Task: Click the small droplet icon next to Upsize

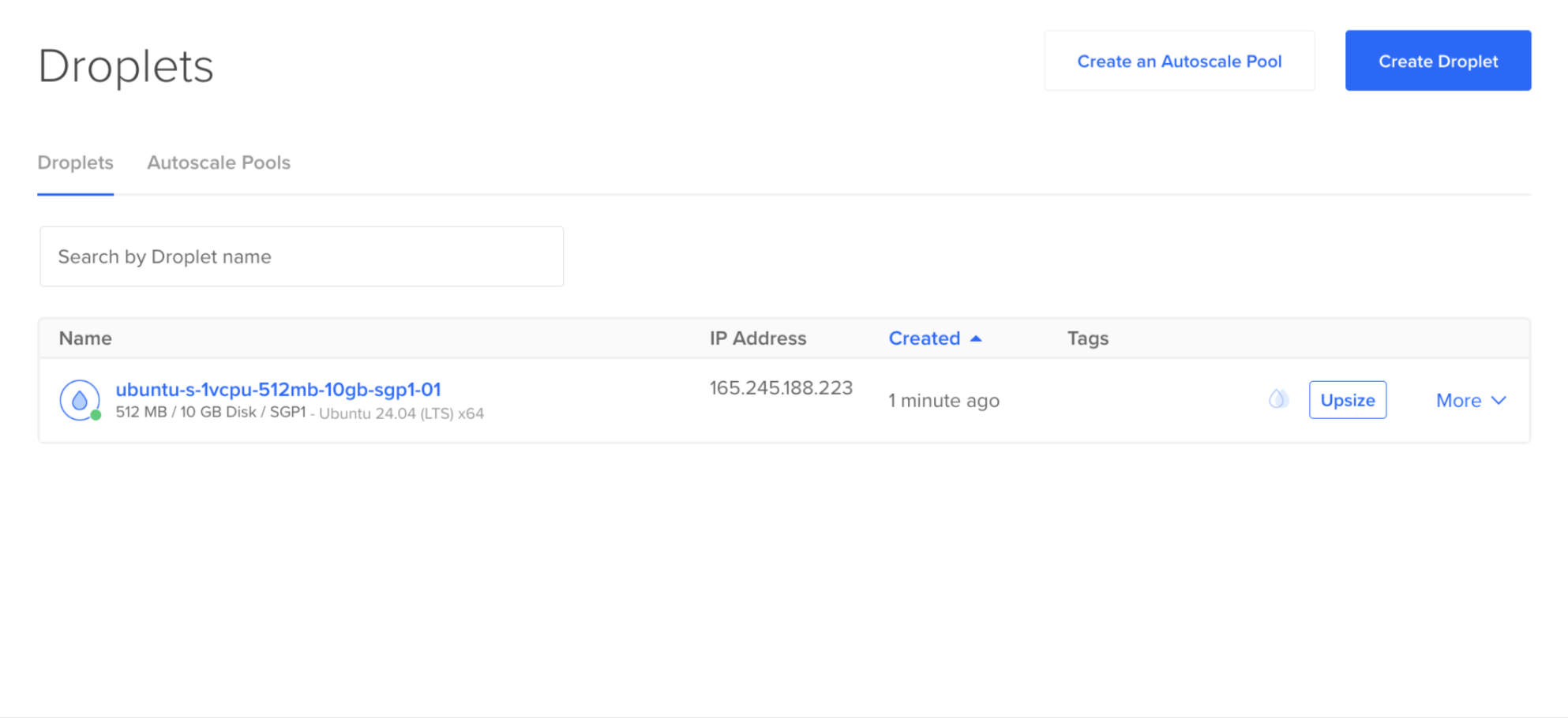Action: (x=1277, y=399)
